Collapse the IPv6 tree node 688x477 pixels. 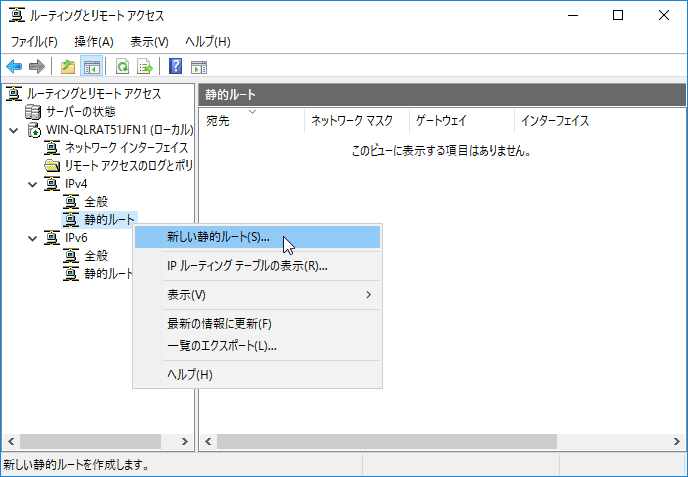[x=33, y=238]
